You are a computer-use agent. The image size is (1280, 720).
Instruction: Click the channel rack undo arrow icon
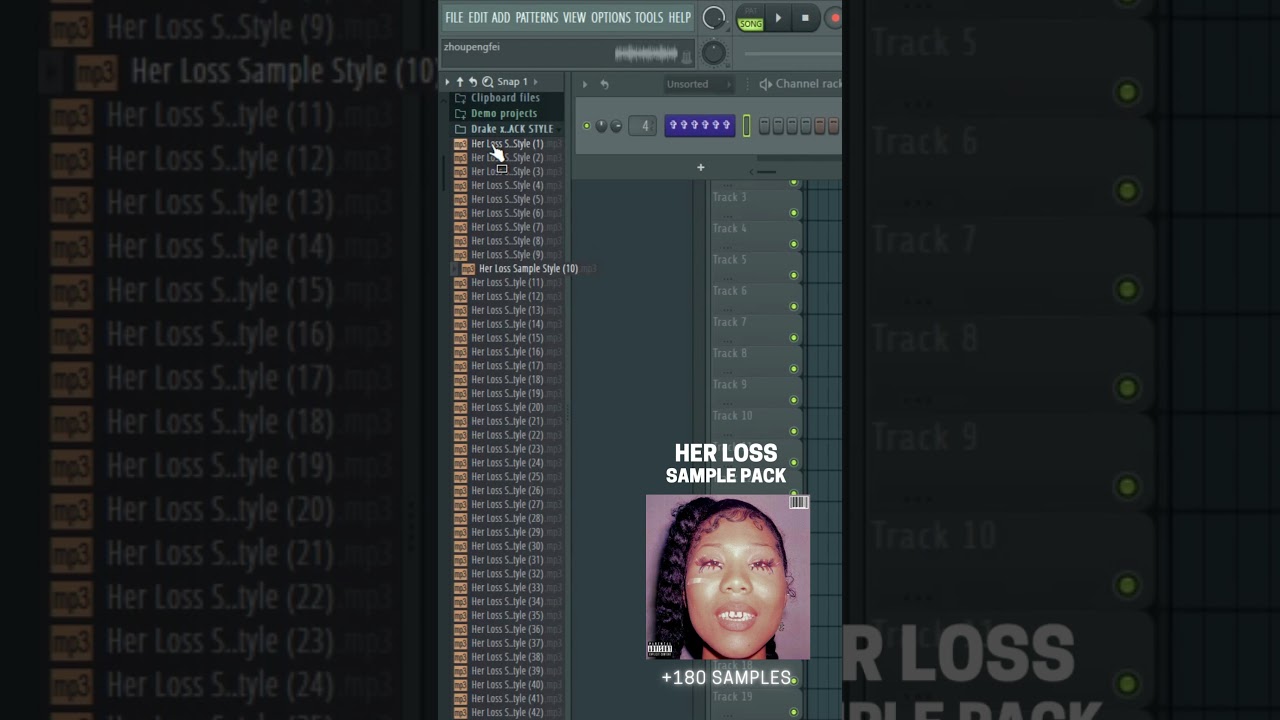click(604, 84)
